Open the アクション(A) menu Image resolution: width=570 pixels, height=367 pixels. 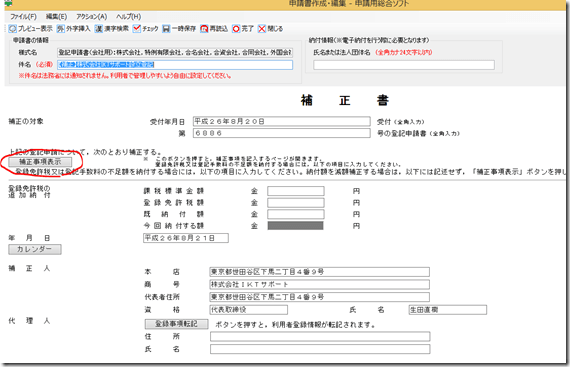92,17
